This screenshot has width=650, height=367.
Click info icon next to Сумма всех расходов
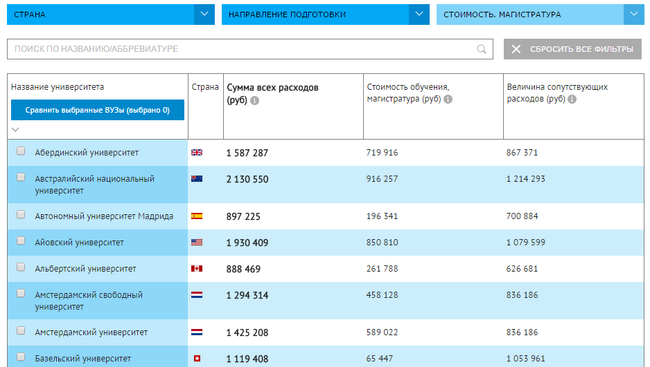coord(255,100)
